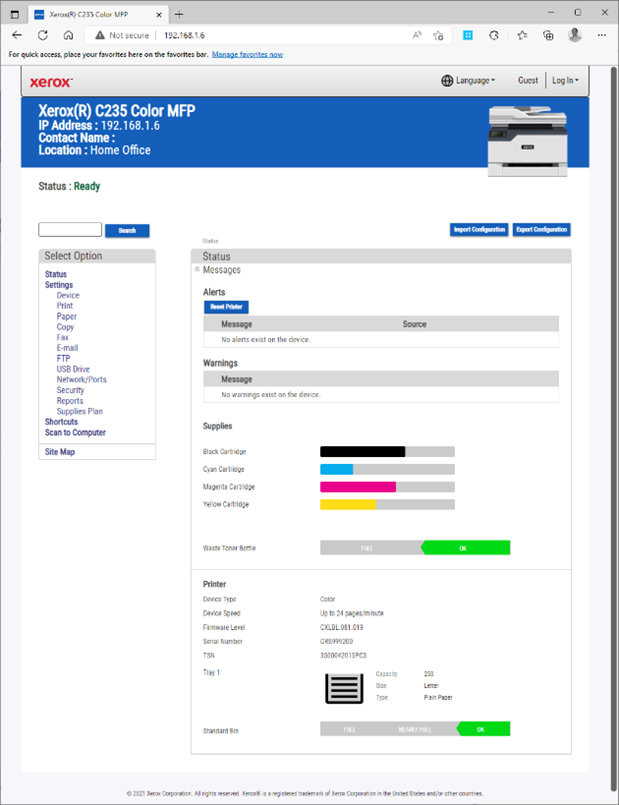This screenshot has width=619, height=805.
Task: Click 'No warnings exist on the device.' message
Action: click(271, 395)
